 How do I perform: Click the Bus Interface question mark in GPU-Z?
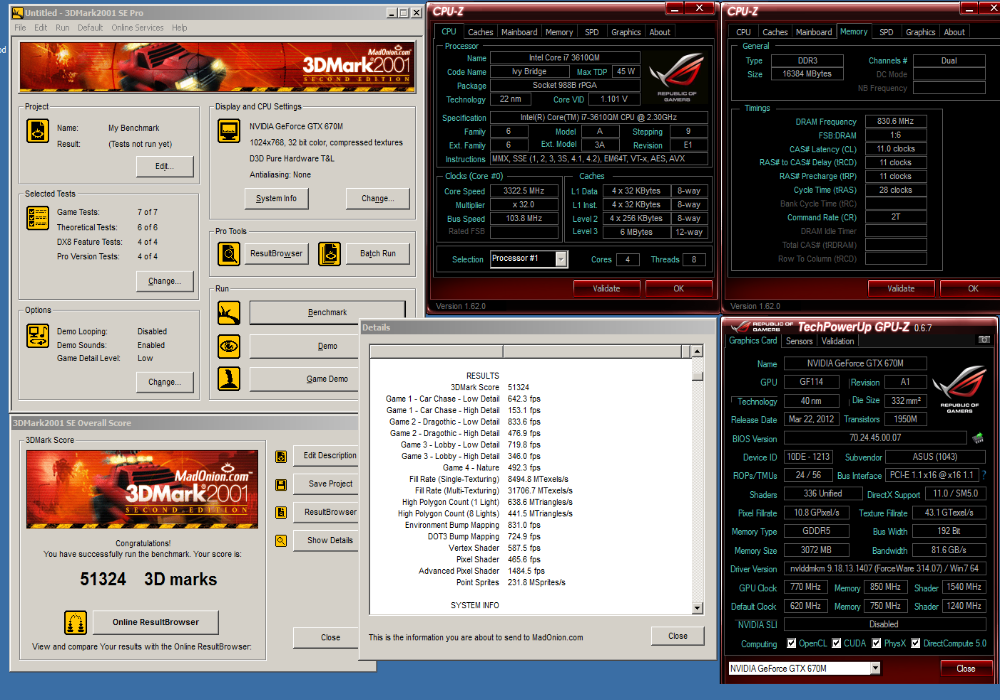click(984, 475)
